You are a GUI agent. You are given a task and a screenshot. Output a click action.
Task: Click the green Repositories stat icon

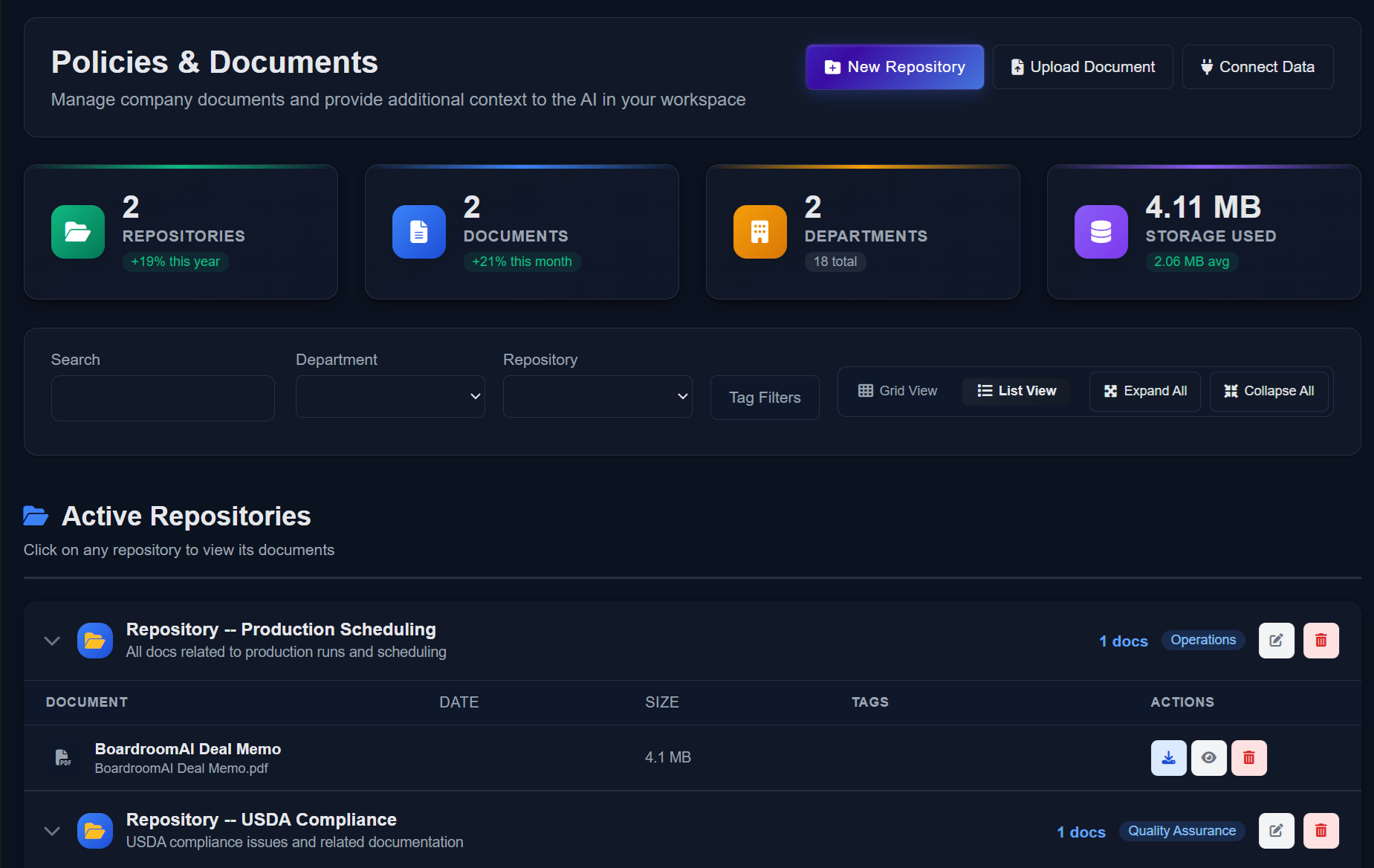[78, 232]
